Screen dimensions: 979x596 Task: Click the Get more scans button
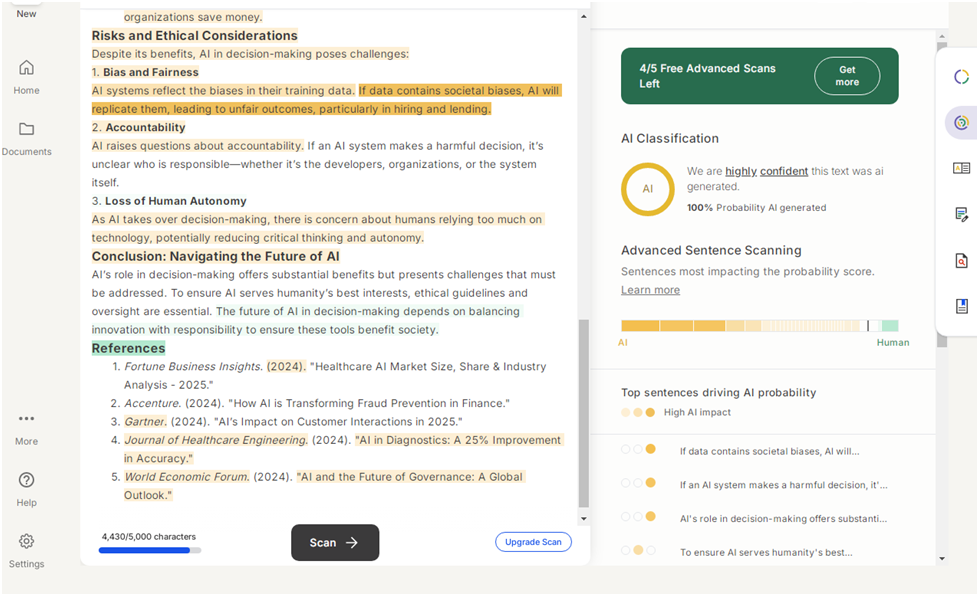click(x=847, y=76)
